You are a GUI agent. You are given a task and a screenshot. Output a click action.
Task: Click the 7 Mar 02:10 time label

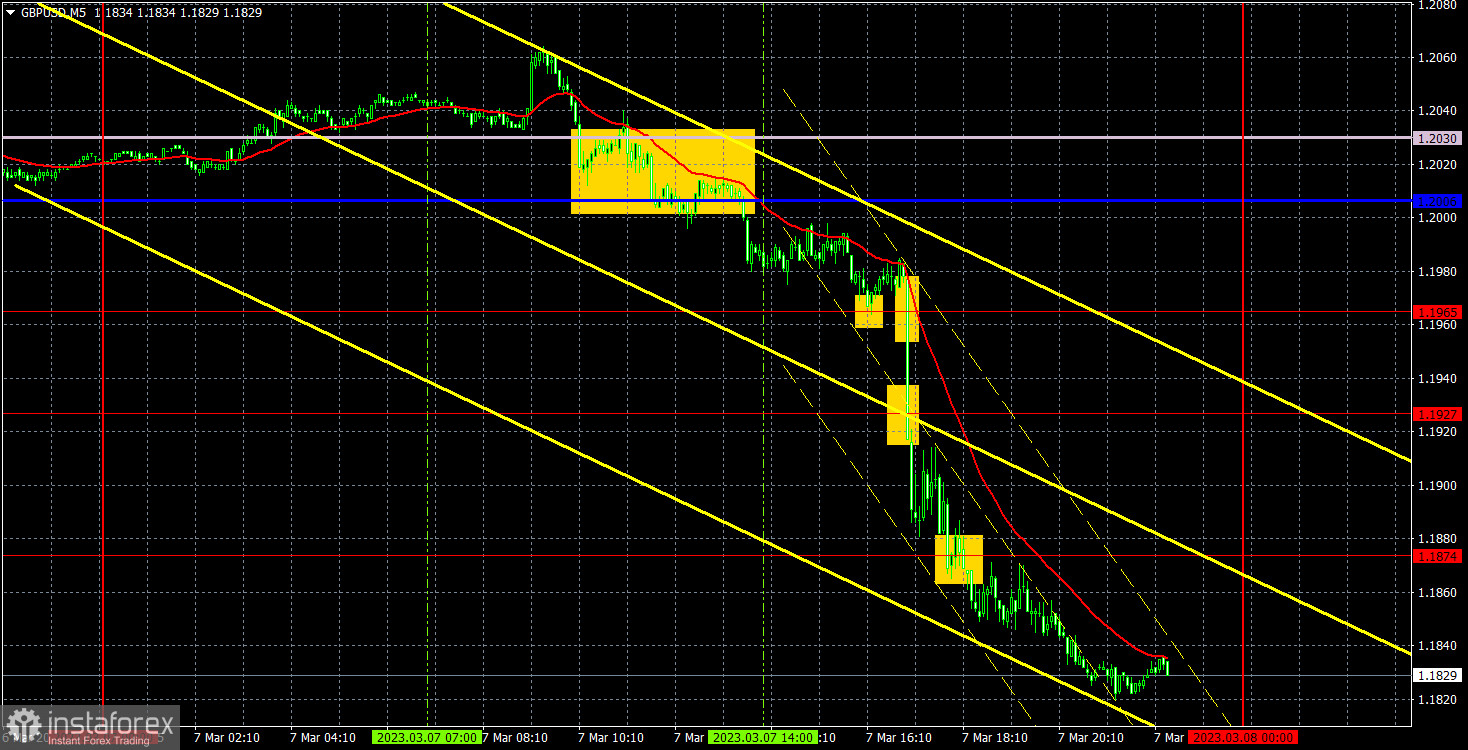(x=227, y=738)
